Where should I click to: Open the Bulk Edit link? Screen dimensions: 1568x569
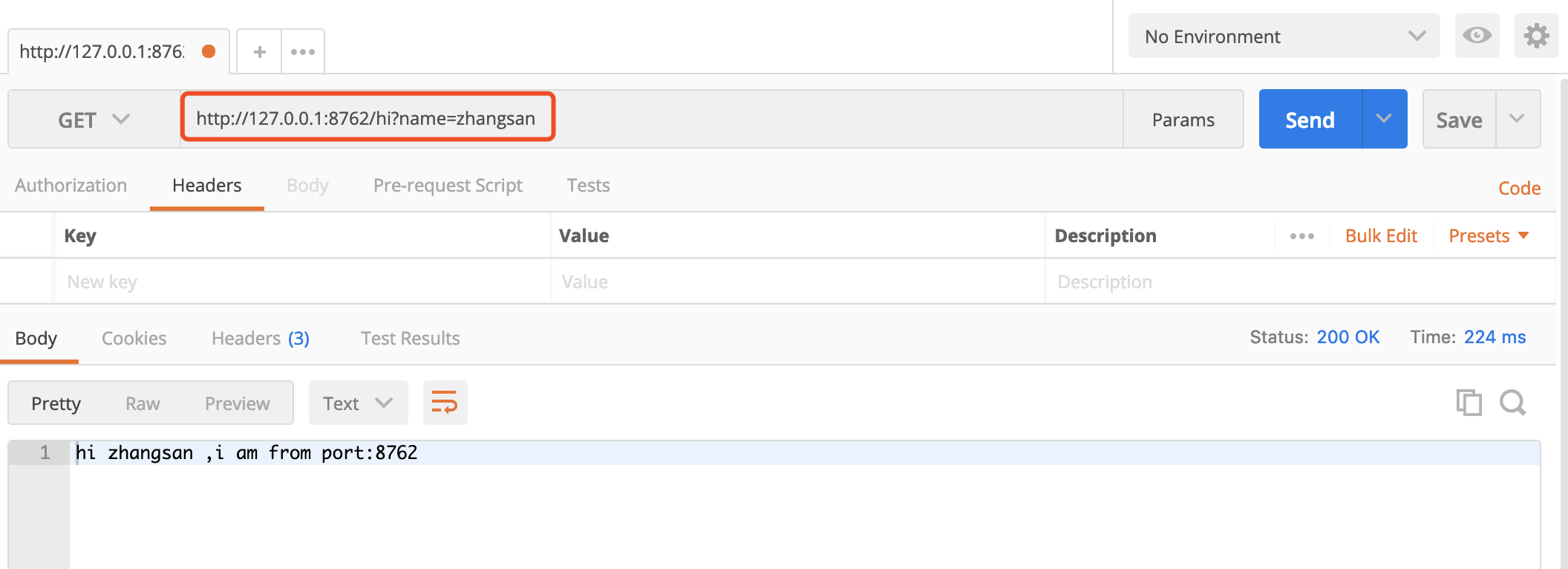tap(1381, 236)
